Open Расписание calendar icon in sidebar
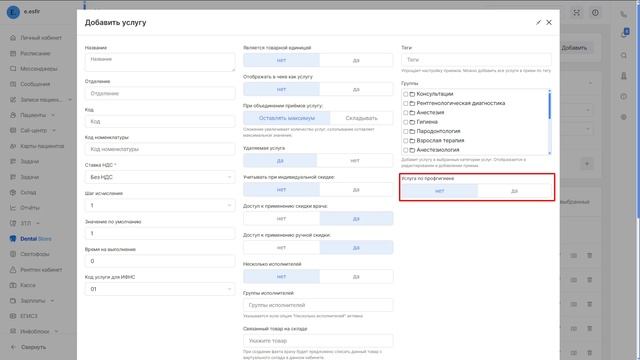Viewport: 640px width, 360px height. [13, 53]
